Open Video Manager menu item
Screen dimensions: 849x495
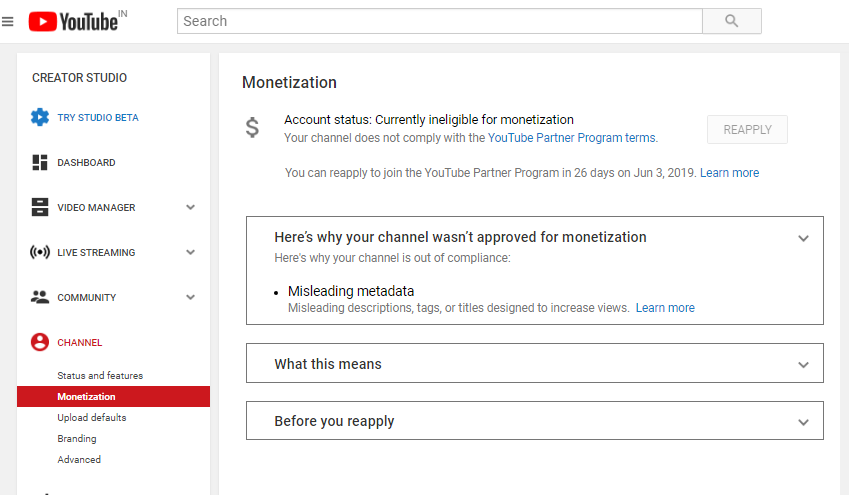point(96,207)
